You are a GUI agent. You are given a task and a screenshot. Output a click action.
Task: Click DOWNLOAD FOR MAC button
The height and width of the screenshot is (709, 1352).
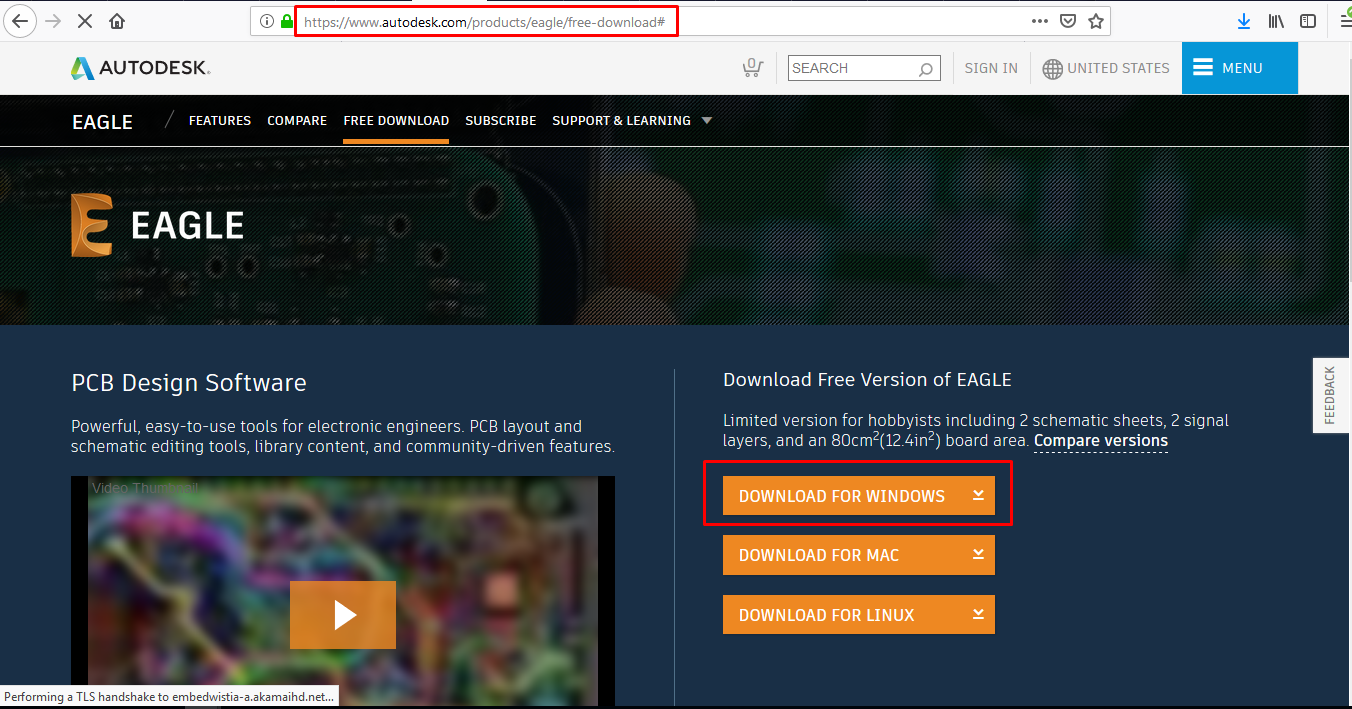[x=859, y=555]
